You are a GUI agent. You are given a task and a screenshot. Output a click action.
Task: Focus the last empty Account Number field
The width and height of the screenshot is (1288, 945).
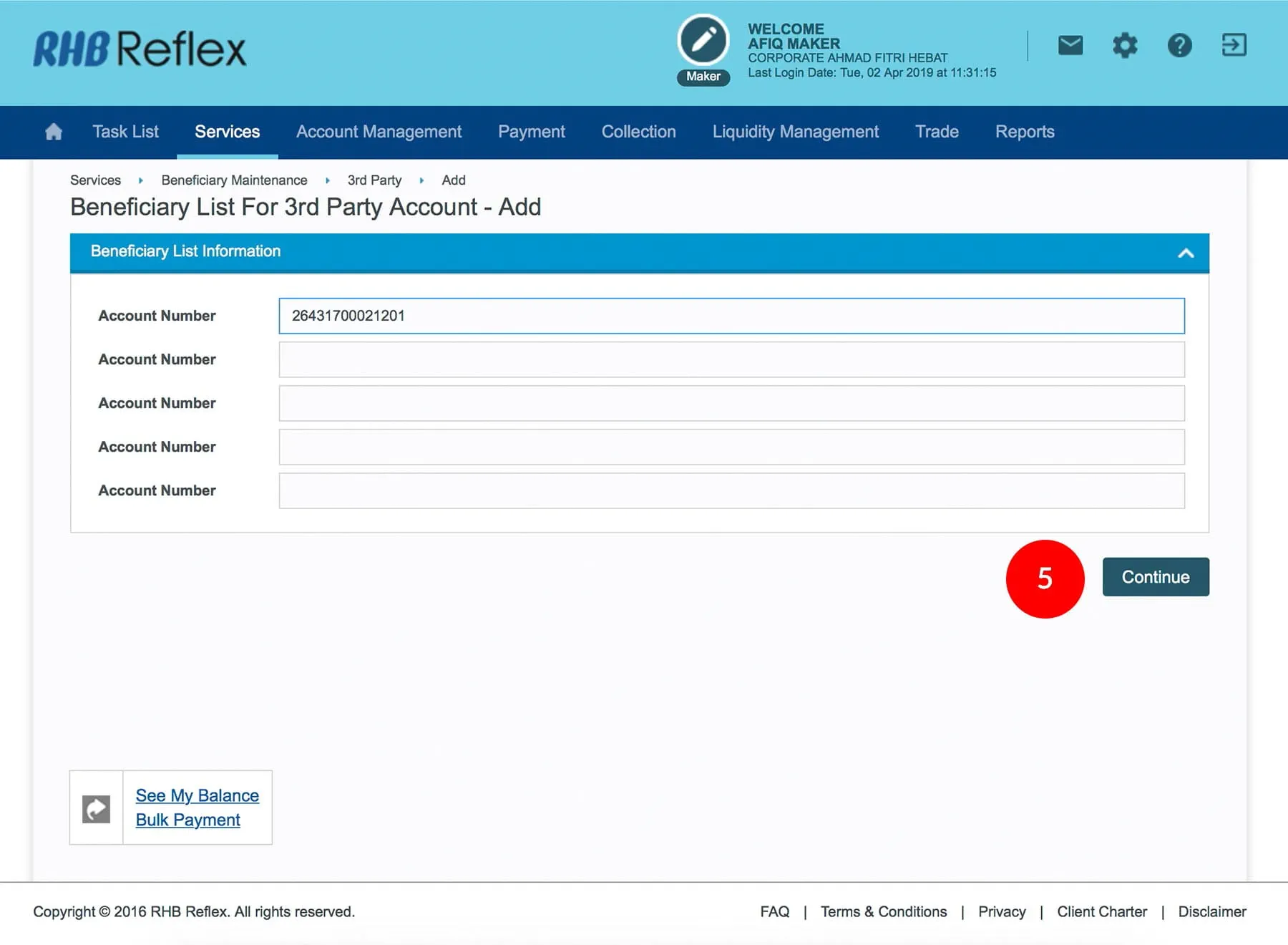[731, 490]
